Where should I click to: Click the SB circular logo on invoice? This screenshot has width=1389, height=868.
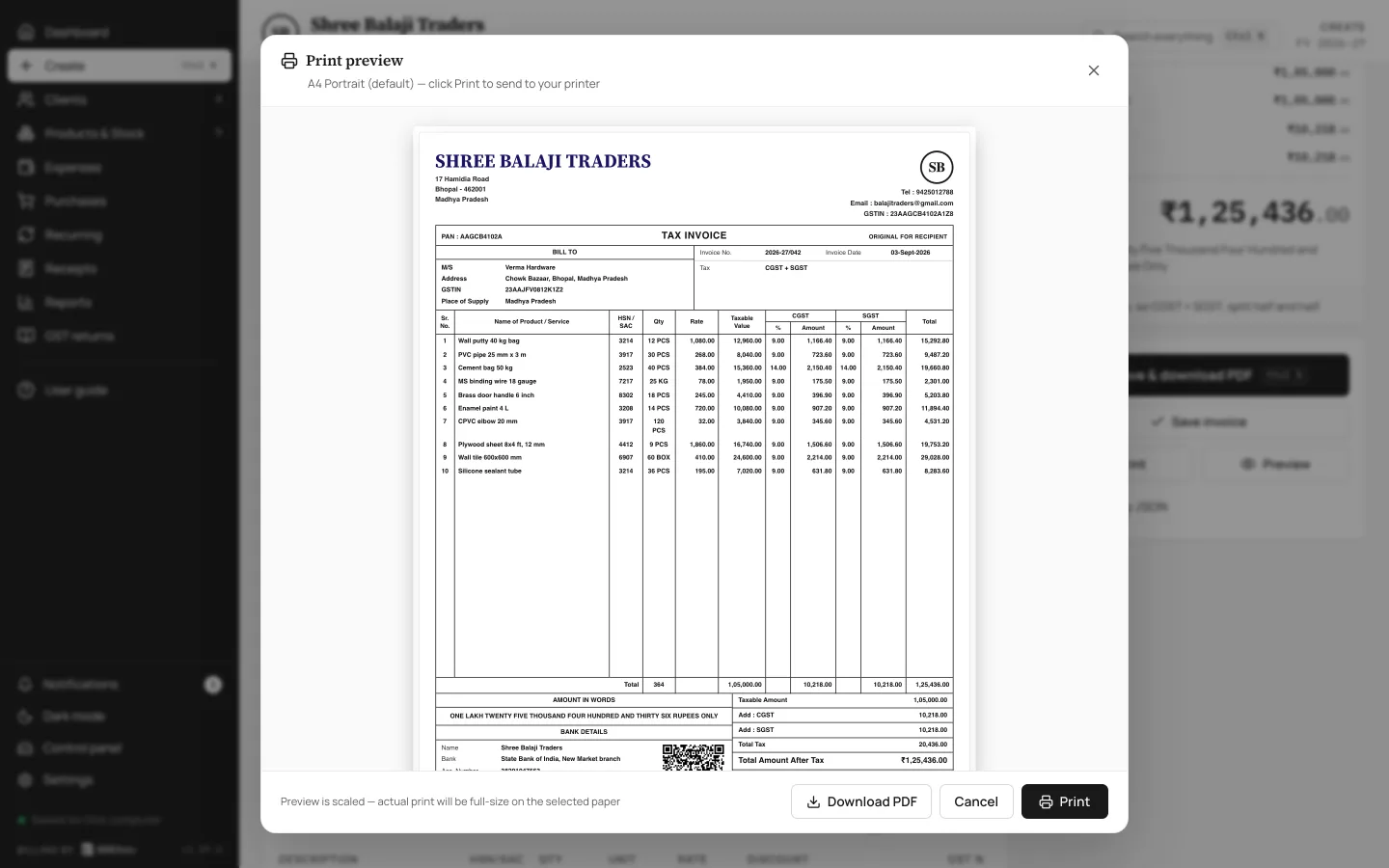[937, 167]
